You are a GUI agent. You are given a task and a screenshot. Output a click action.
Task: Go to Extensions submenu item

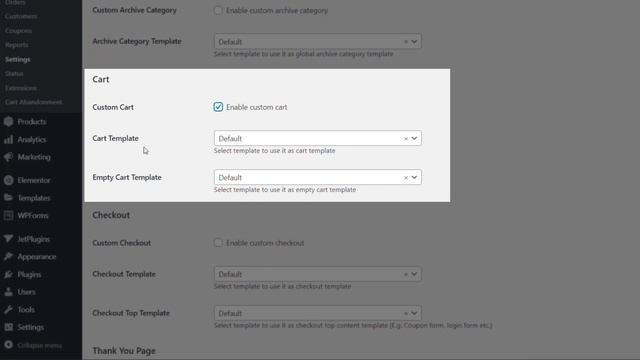pyautogui.click(x=21, y=88)
